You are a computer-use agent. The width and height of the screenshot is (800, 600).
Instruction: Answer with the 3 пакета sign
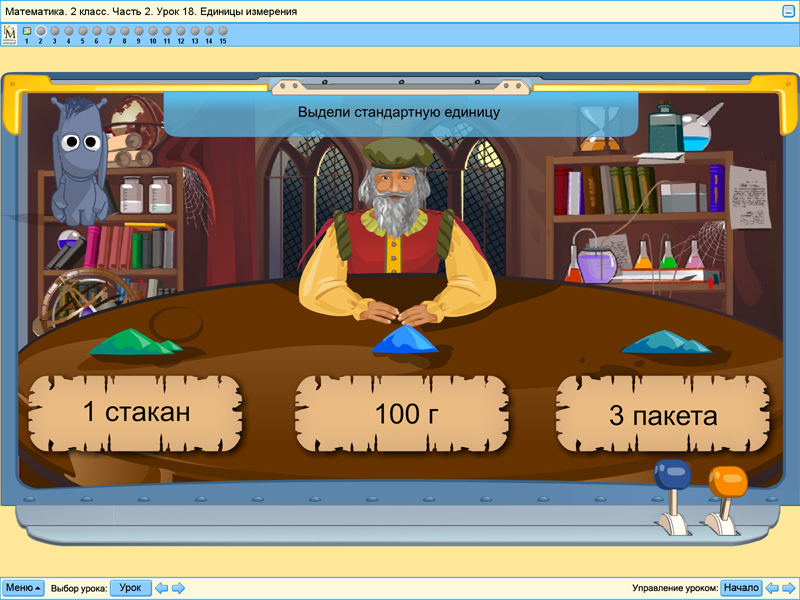(664, 412)
